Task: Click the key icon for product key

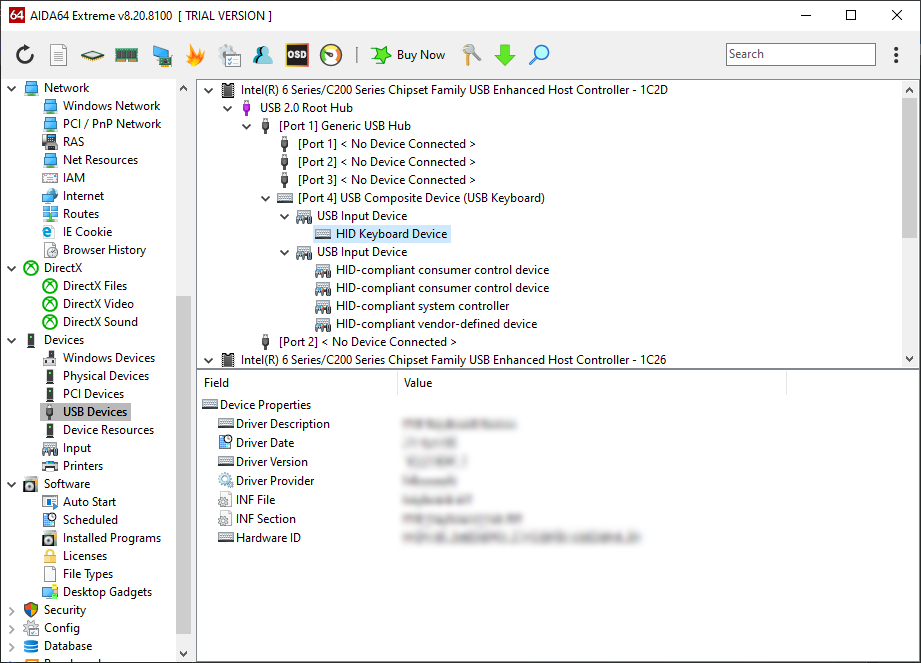Action: [x=471, y=55]
